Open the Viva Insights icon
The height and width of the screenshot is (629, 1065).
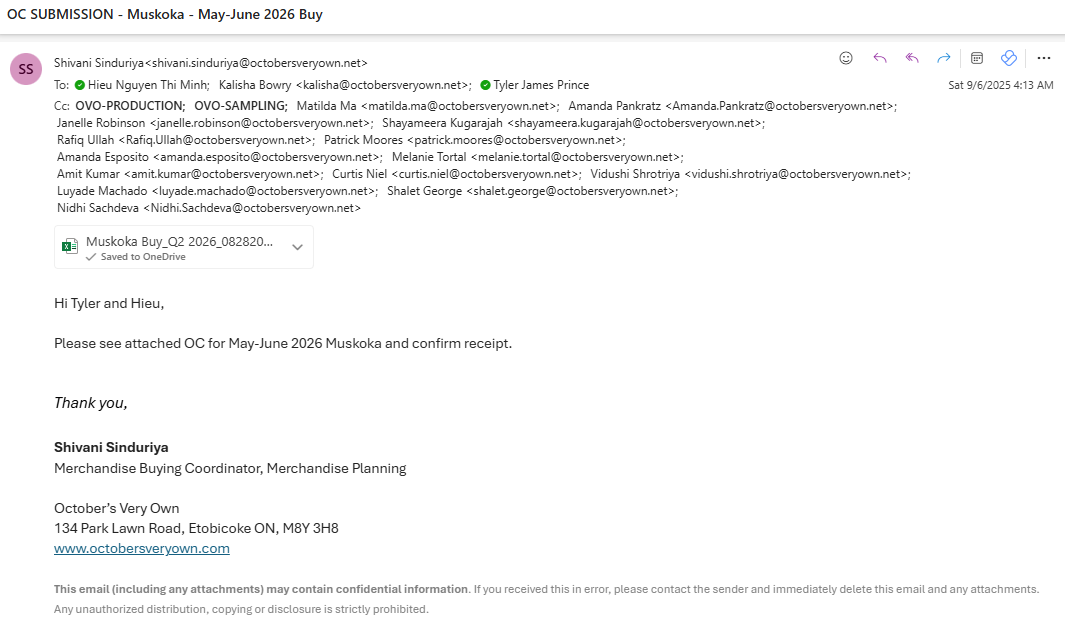click(1009, 58)
